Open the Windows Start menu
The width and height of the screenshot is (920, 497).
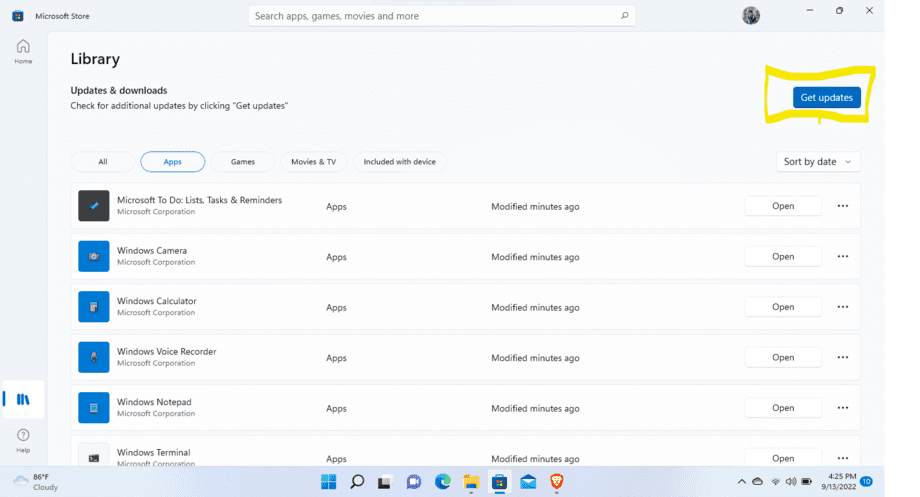tap(329, 482)
